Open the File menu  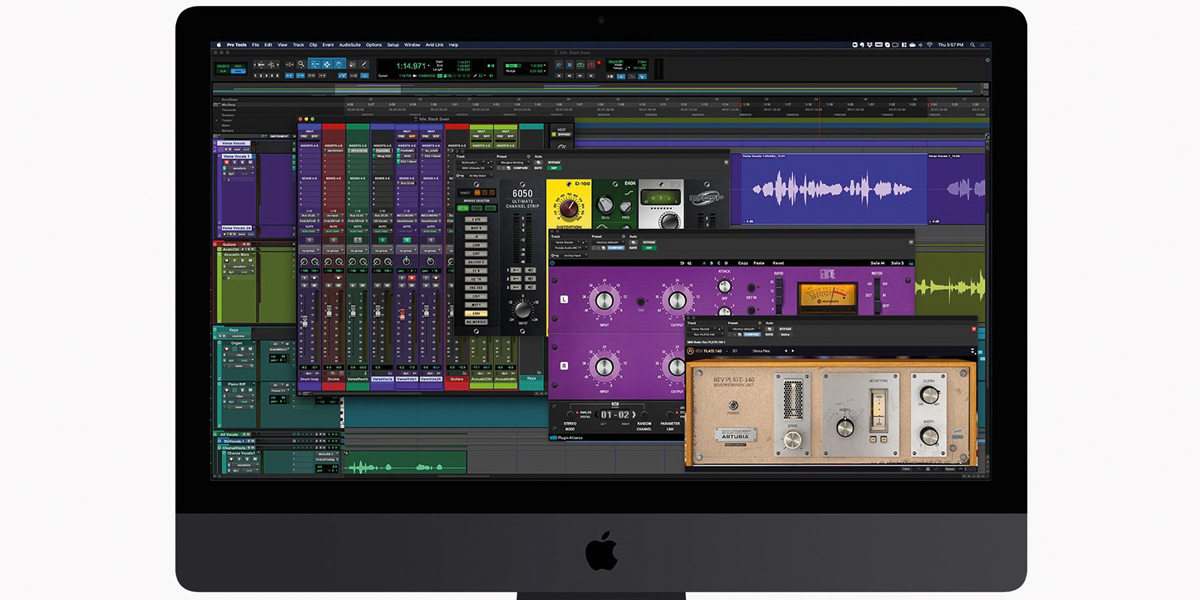(x=255, y=45)
